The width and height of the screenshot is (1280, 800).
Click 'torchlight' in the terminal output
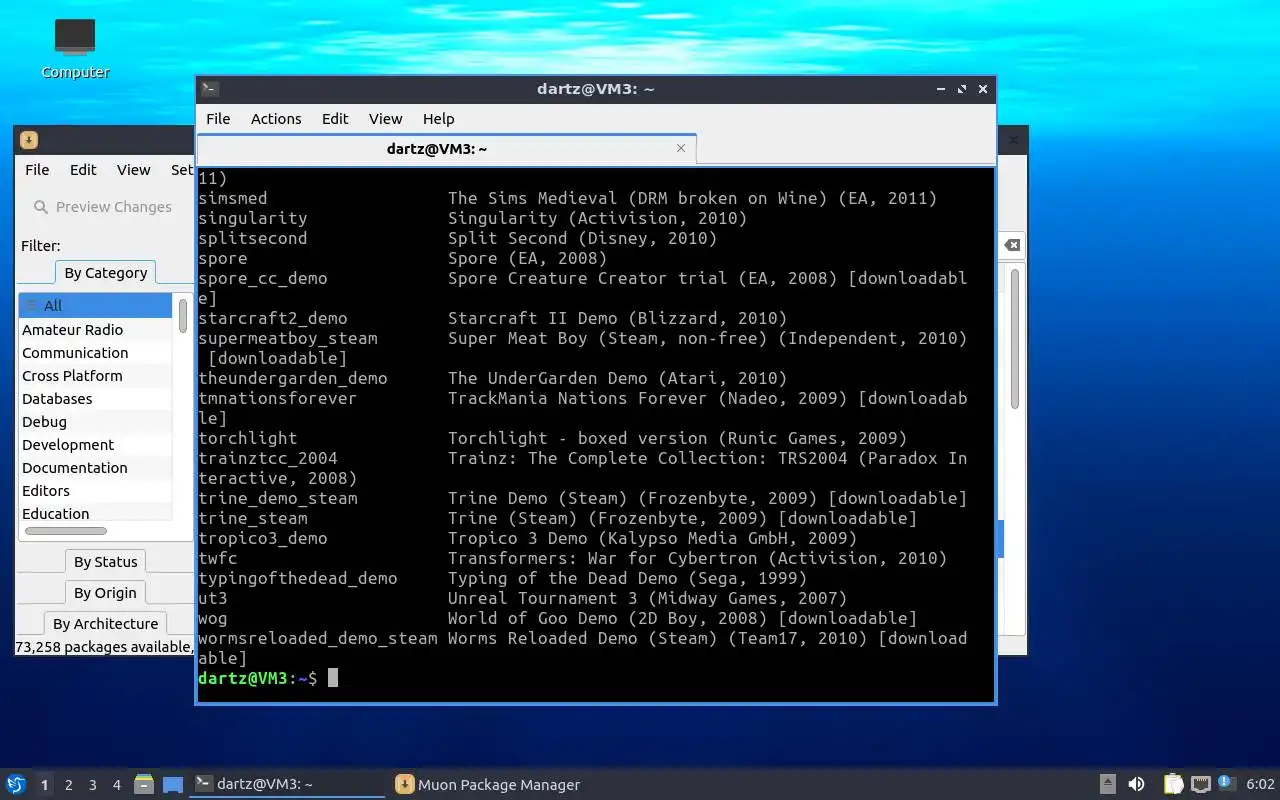248,438
